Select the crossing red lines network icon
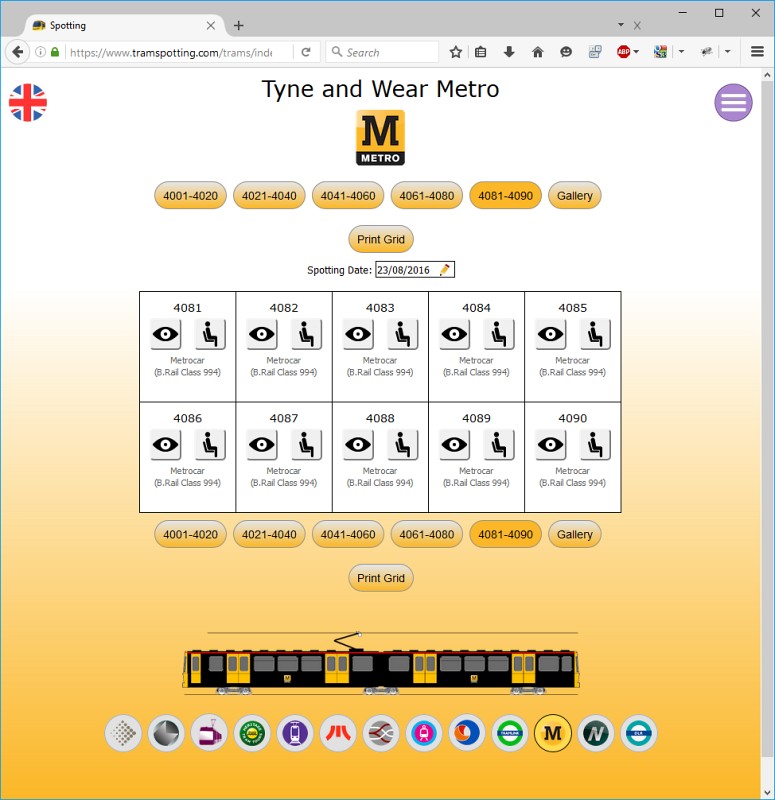This screenshot has height=800, width=775. point(381,733)
